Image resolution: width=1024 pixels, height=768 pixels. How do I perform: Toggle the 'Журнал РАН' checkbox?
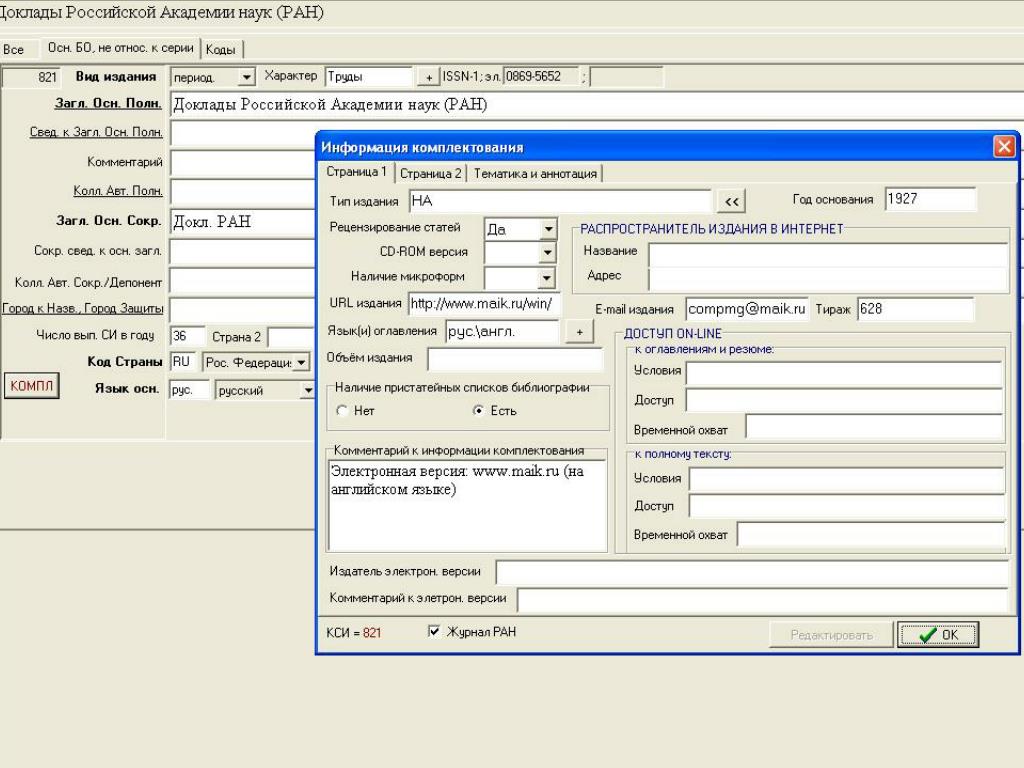tap(434, 632)
